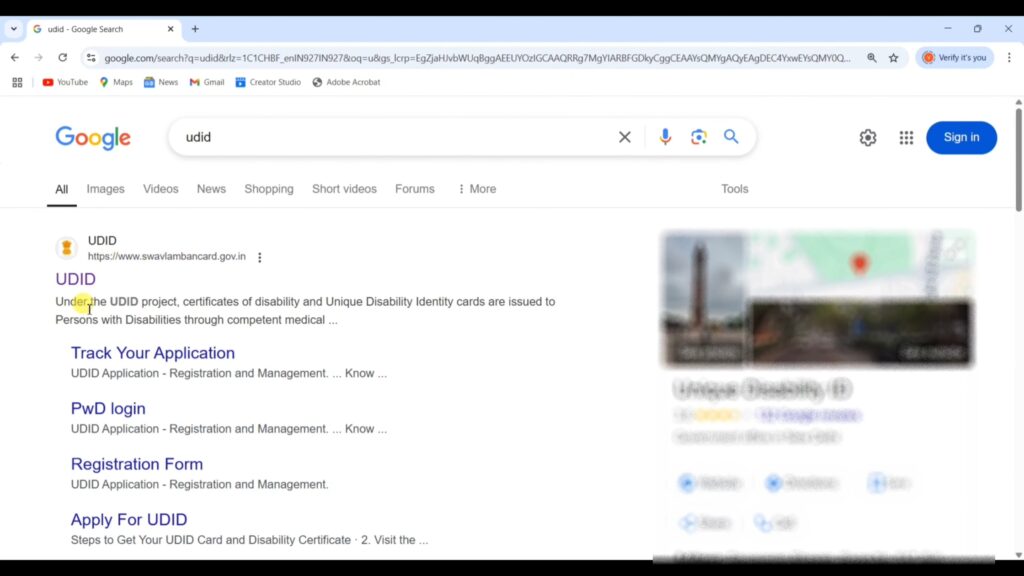Image resolution: width=1024 pixels, height=576 pixels.
Task: Reload the current page
Action: tap(63, 57)
